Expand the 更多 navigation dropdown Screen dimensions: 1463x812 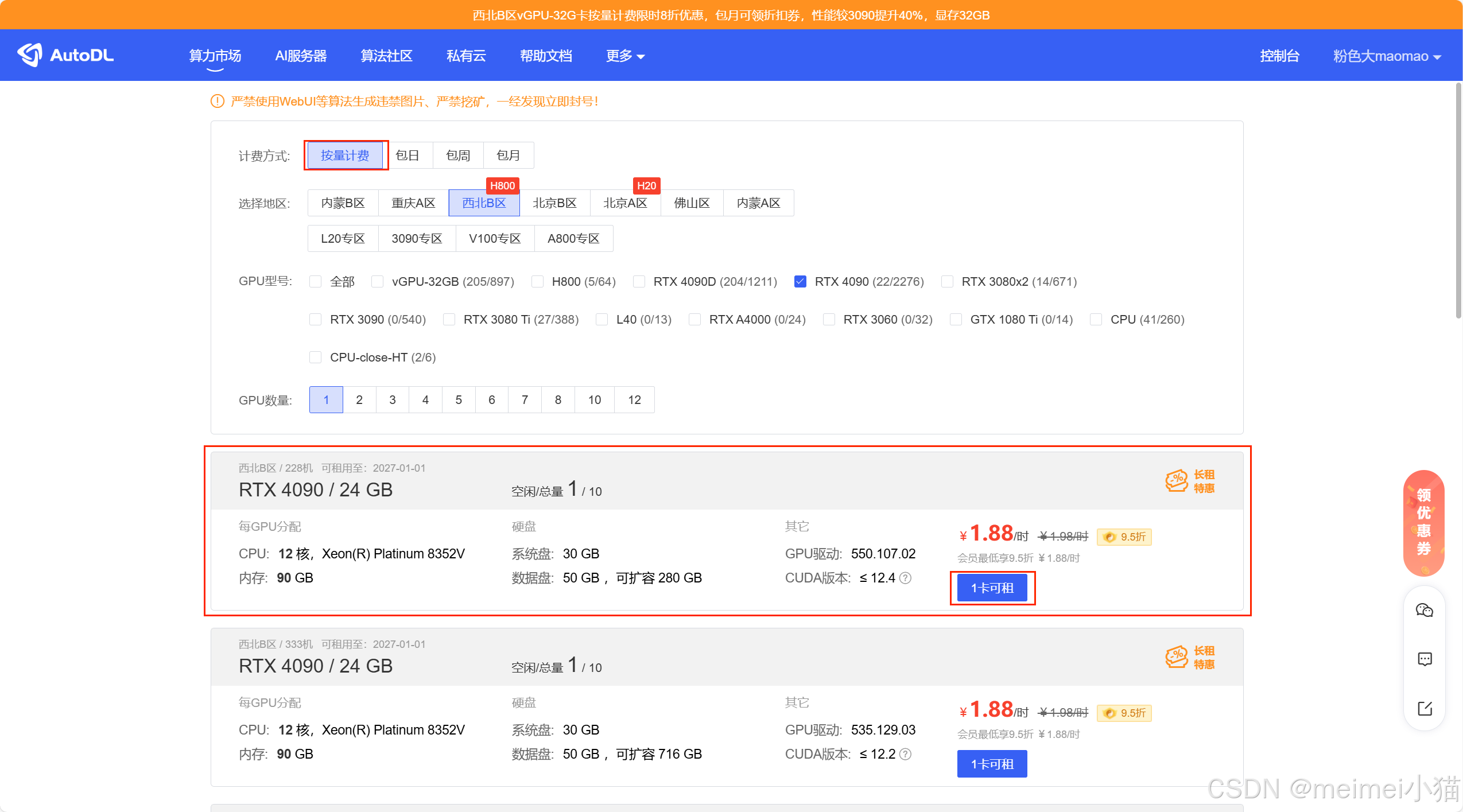(x=625, y=56)
